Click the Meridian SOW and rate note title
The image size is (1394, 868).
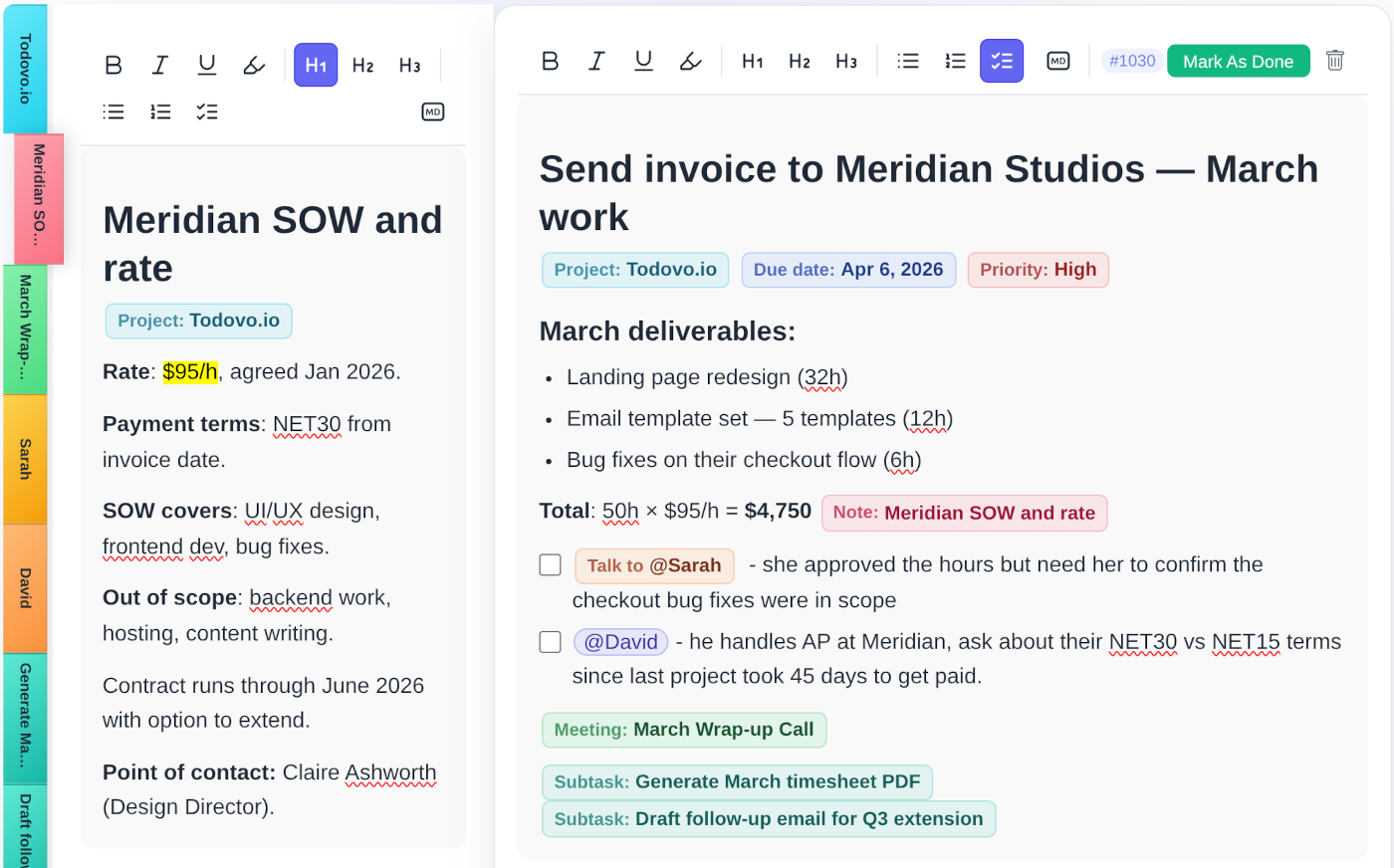(x=272, y=244)
